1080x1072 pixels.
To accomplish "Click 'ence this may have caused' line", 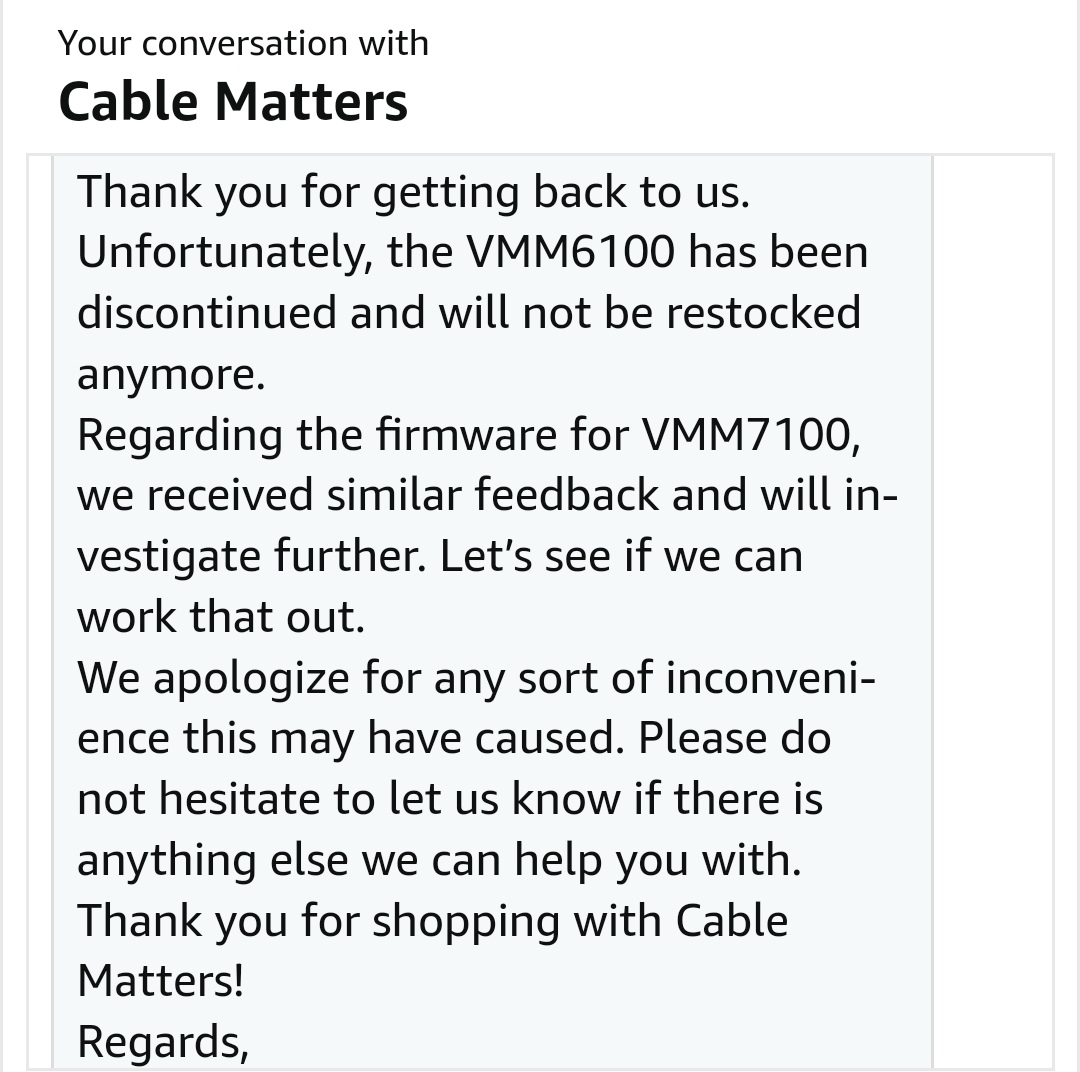I will click(454, 738).
